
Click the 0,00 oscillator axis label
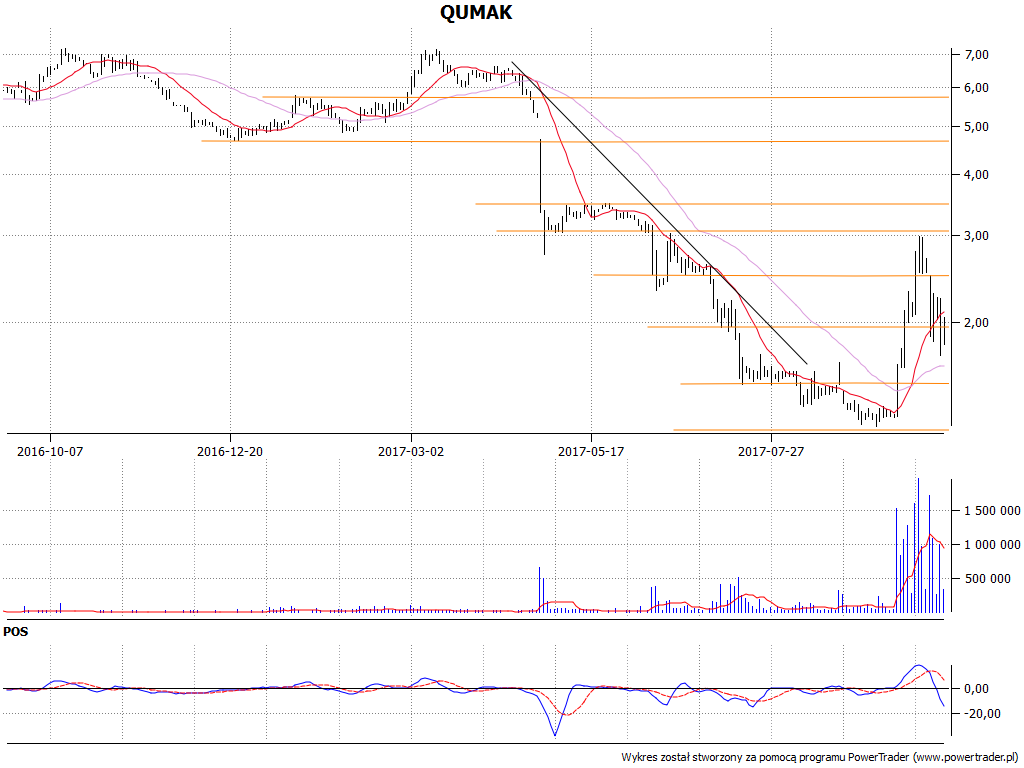click(977, 689)
